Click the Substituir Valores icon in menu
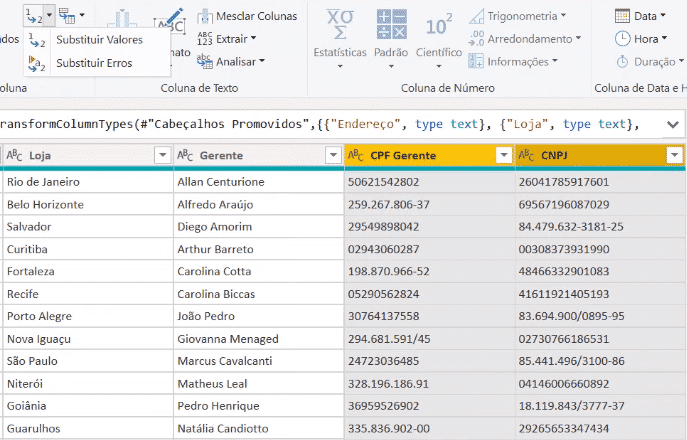The width and height of the screenshot is (687, 440). point(37,40)
